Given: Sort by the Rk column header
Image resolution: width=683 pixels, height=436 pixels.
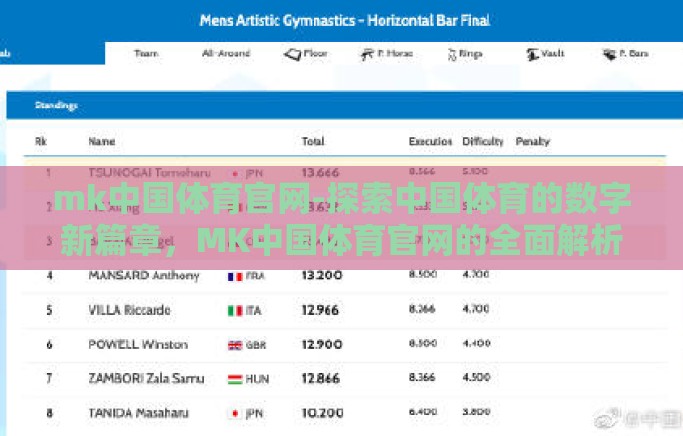Looking at the screenshot, I should (41, 141).
